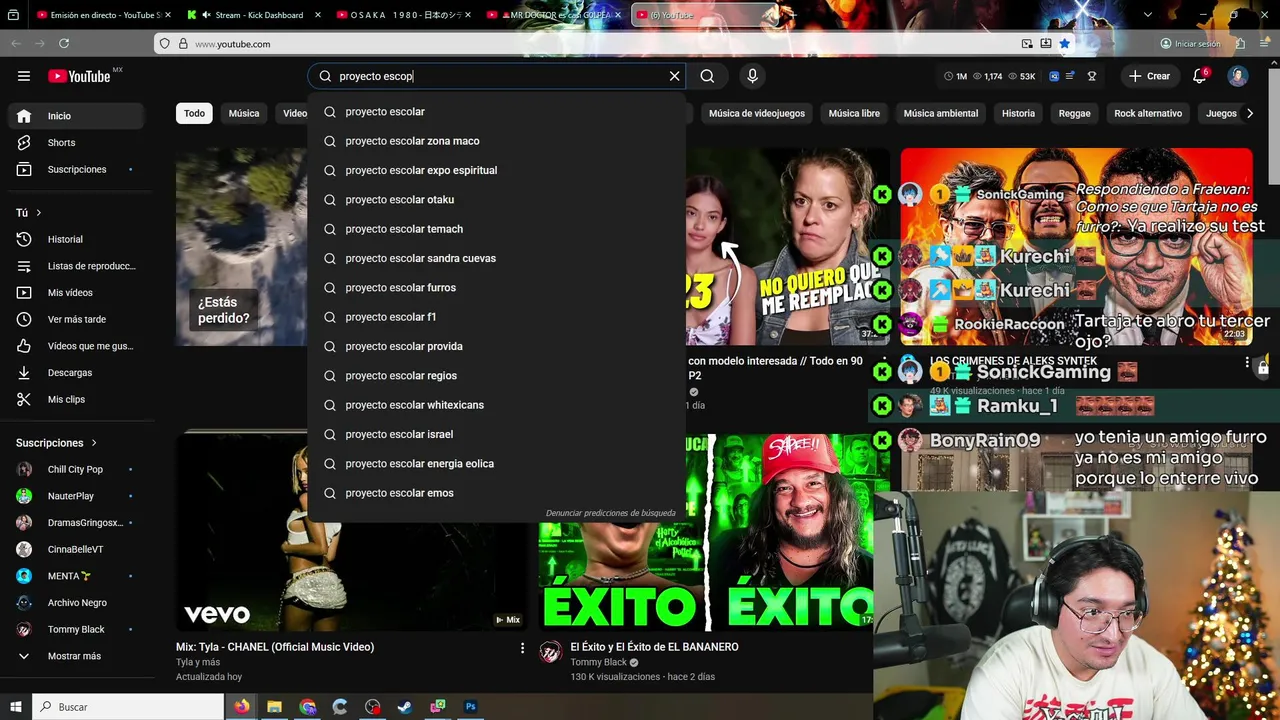Viewport: 1280px width, 720px height.
Task: Open Mis videos in the sidebar
Action: [76, 292]
